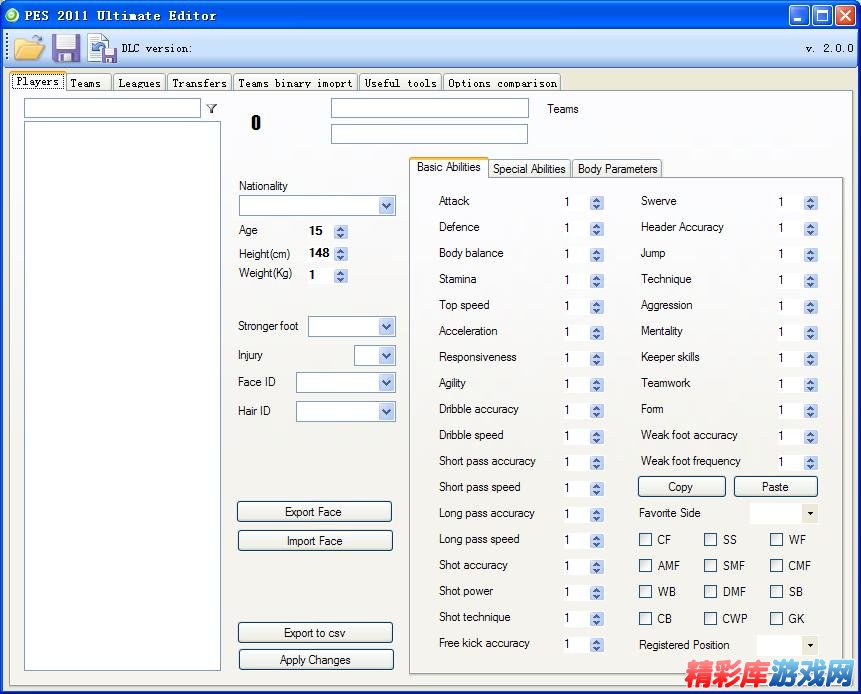
Task: Click the player search input field
Action: [112, 109]
